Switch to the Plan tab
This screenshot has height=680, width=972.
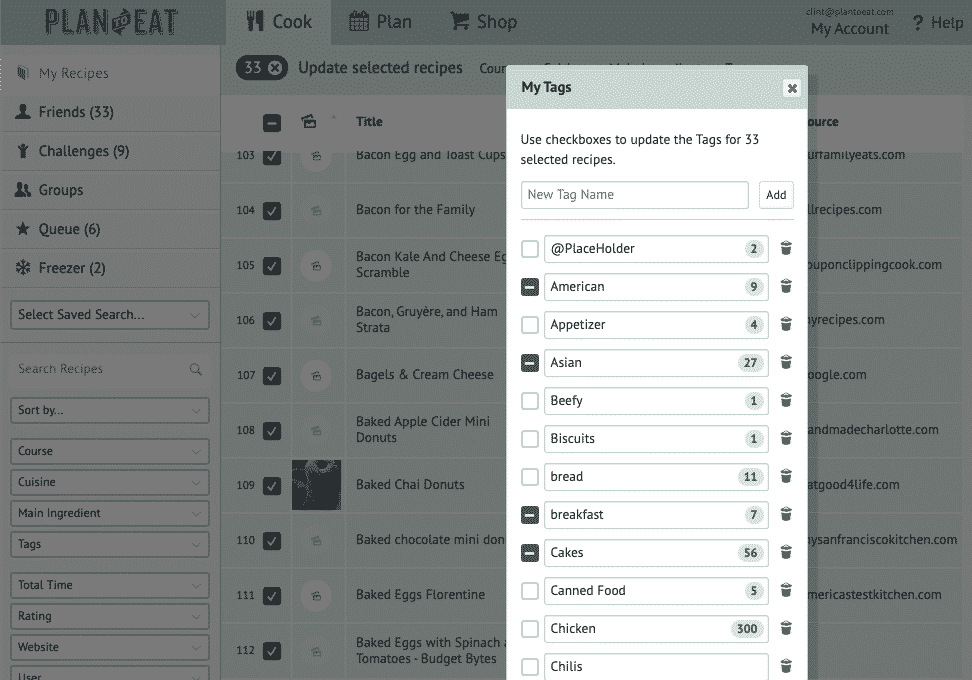[x=380, y=22]
